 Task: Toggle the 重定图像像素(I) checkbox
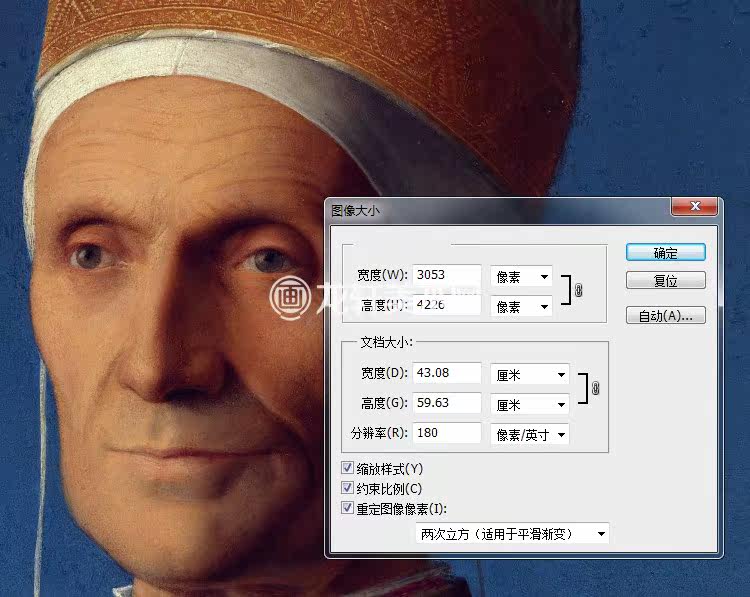tap(347, 508)
